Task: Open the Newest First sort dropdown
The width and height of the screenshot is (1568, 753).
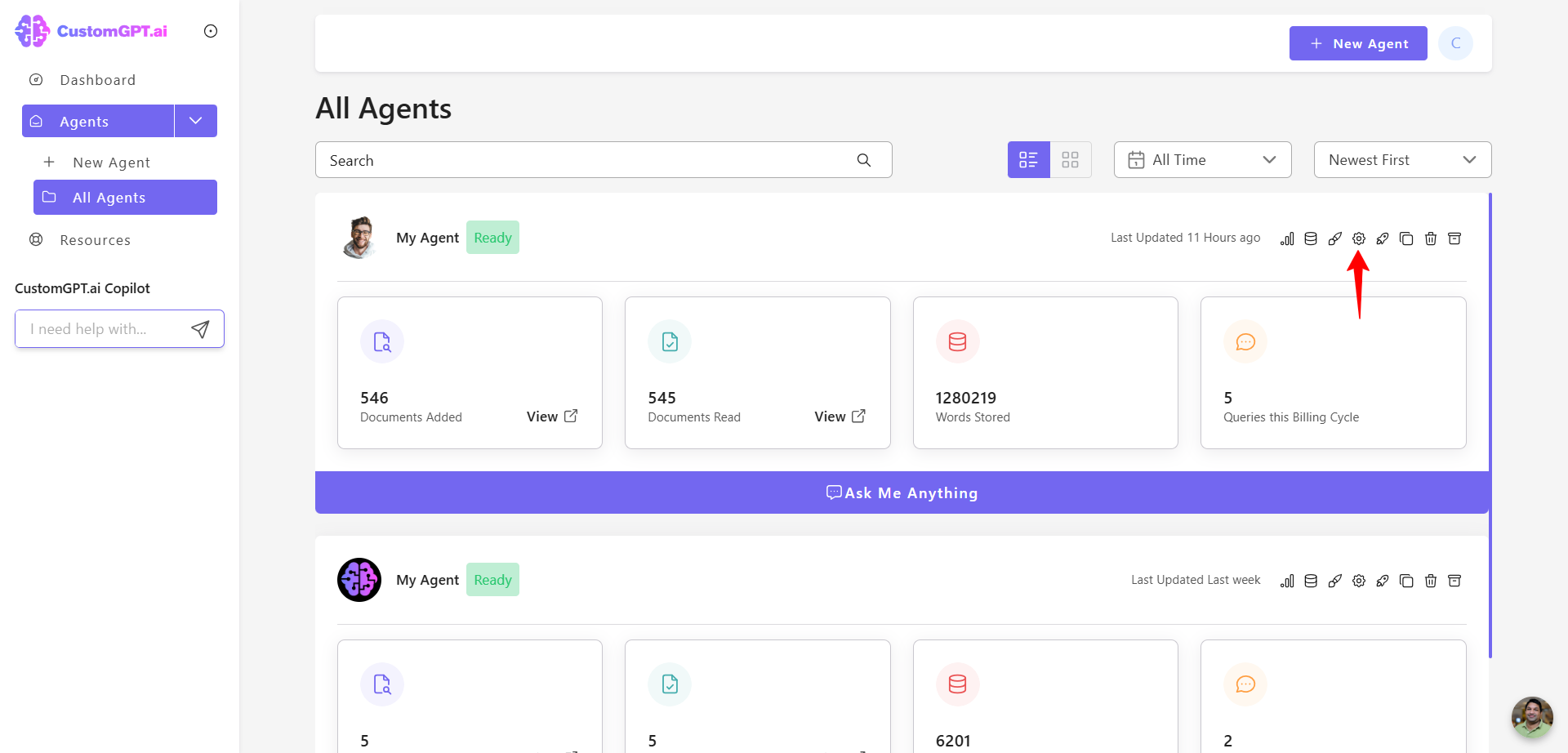Action: [1402, 159]
